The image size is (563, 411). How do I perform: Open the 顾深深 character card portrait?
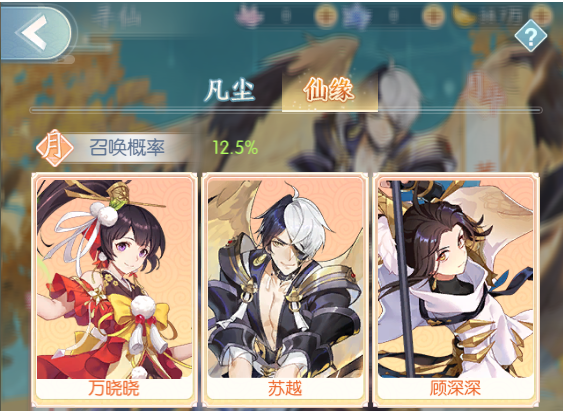(456, 279)
